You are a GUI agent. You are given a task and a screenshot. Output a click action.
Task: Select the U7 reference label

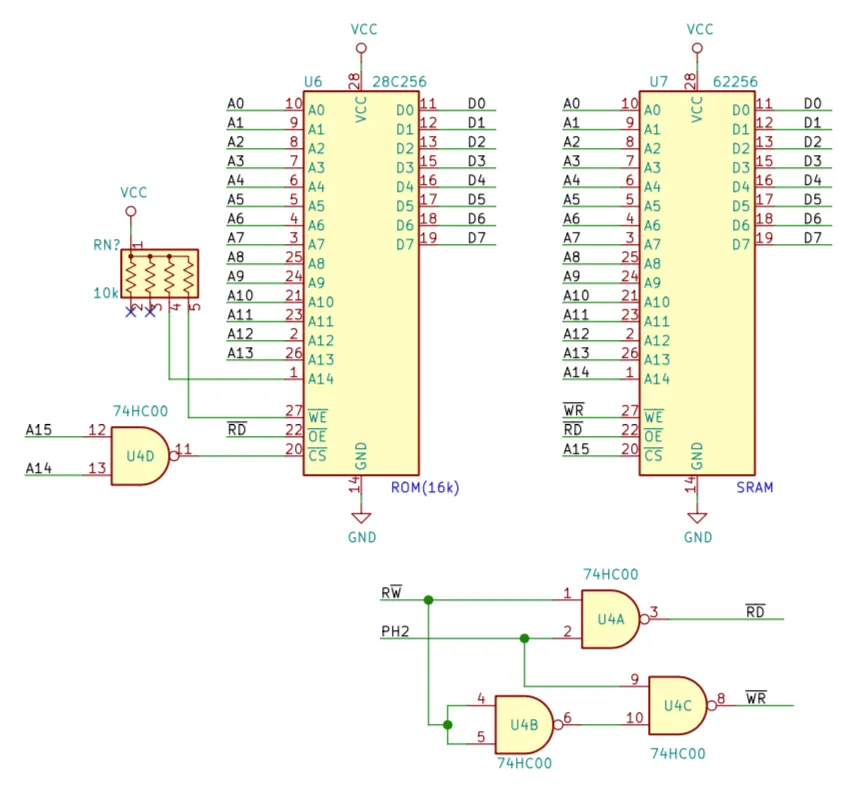click(x=658, y=82)
